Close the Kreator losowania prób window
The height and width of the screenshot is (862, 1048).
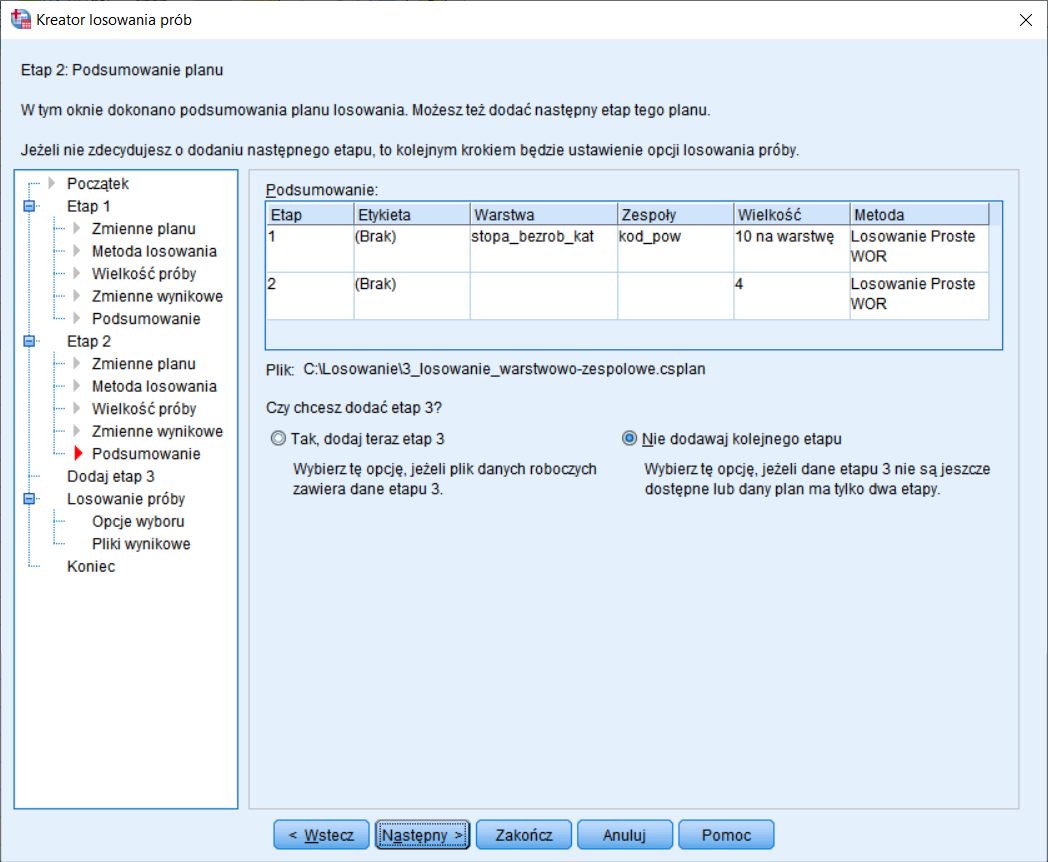click(1026, 20)
